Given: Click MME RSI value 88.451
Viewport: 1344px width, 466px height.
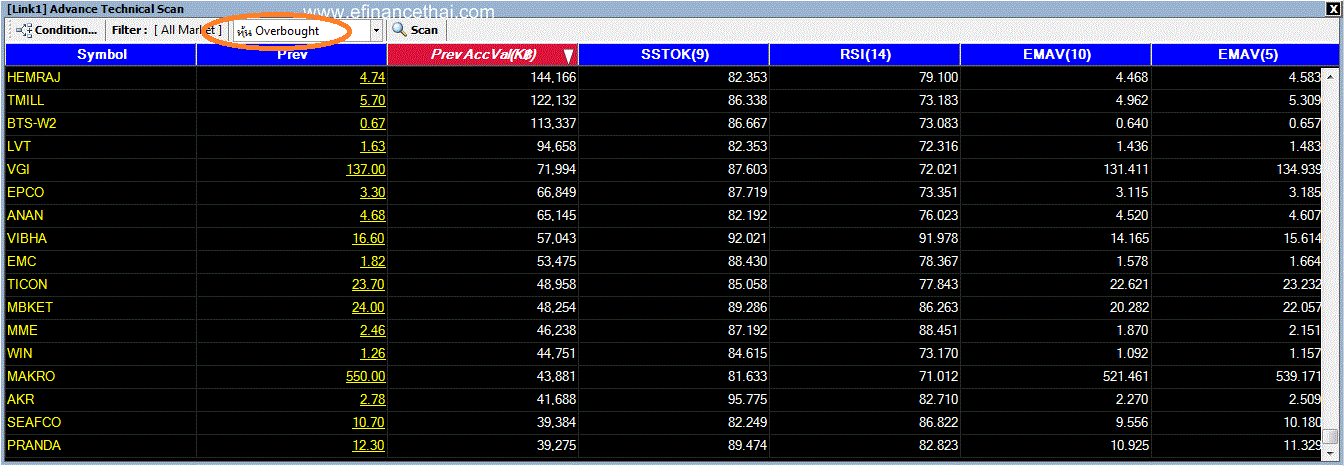Looking at the screenshot, I should pyautogui.click(x=937, y=330).
